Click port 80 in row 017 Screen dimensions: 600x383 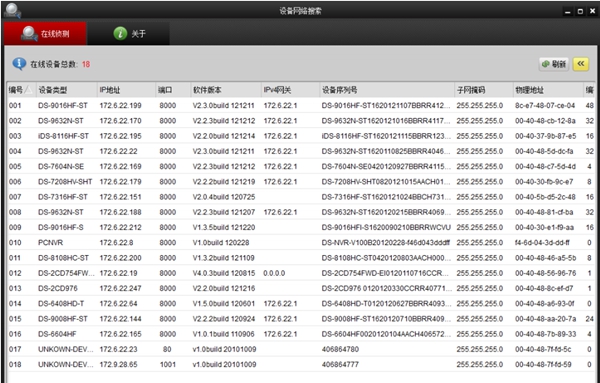click(x=167, y=349)
